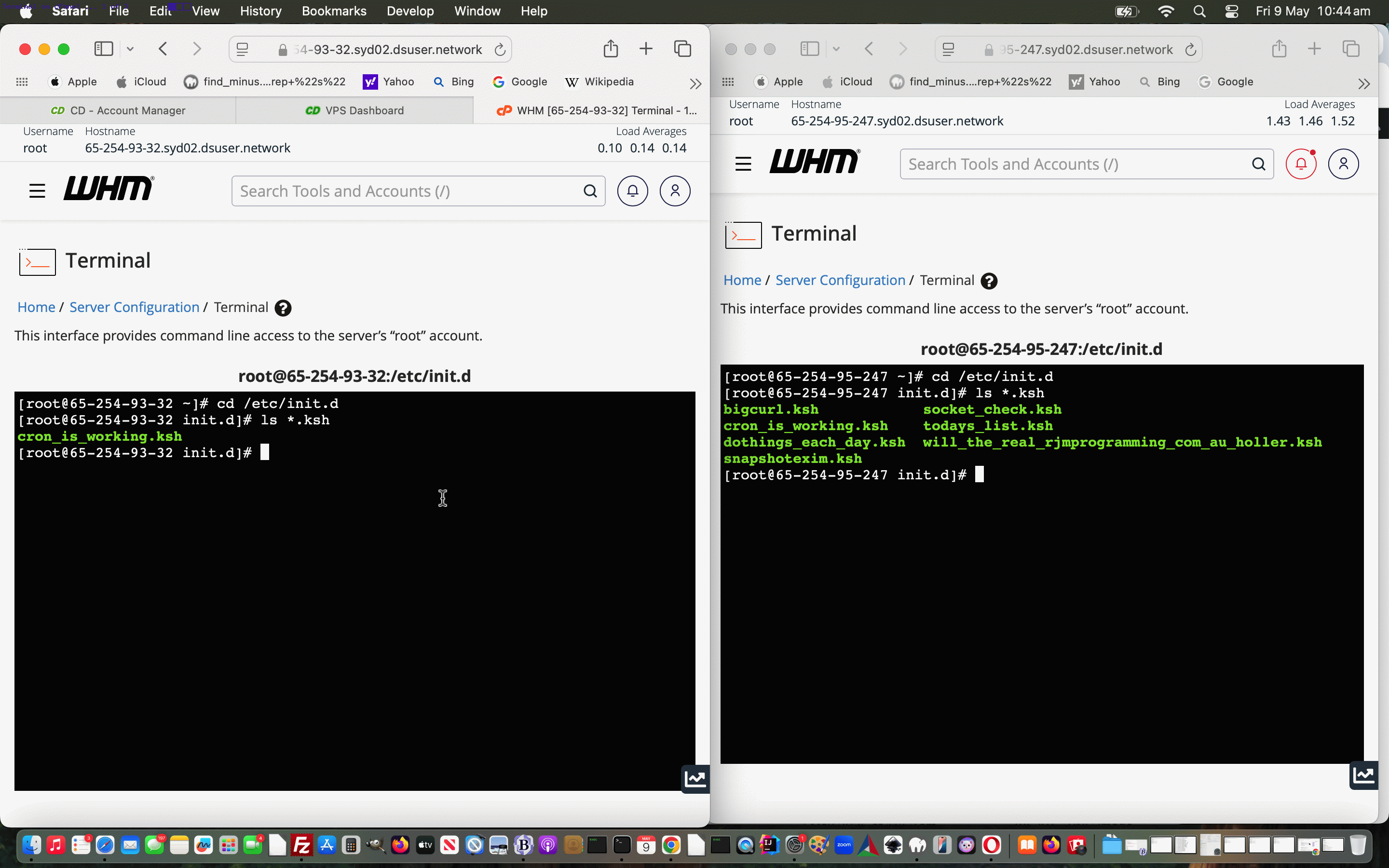Viewport: 1389px width, 868px height.
Task: Open the Terminal help question mark icon on left
Action: pos(283,308)
